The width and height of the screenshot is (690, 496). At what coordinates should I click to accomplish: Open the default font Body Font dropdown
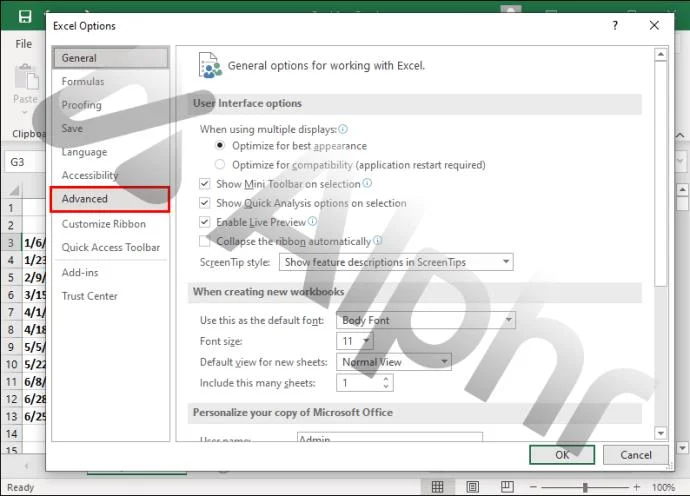click(x=426, y=320)
